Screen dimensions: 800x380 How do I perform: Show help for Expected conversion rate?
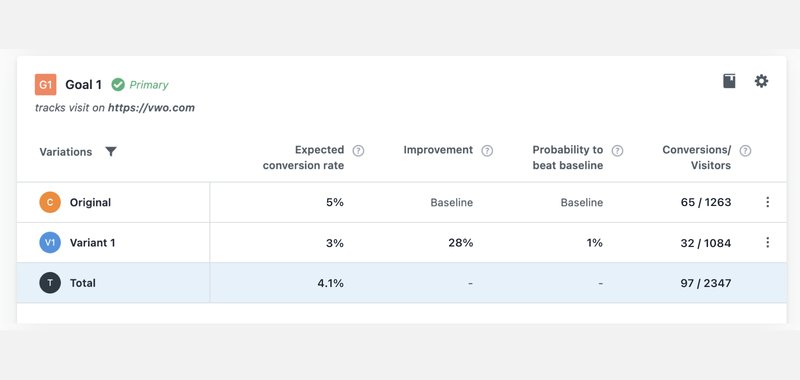click(359, 151)
